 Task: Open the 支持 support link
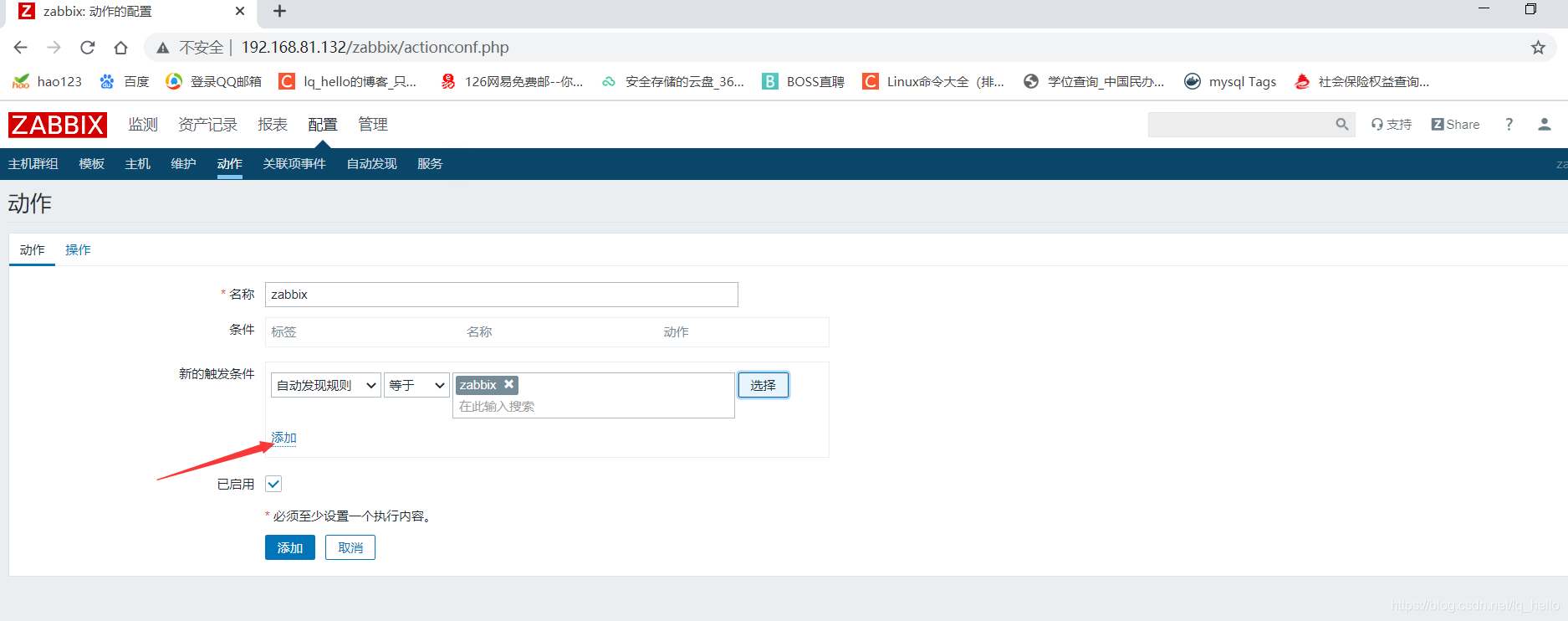[1392, 124]
